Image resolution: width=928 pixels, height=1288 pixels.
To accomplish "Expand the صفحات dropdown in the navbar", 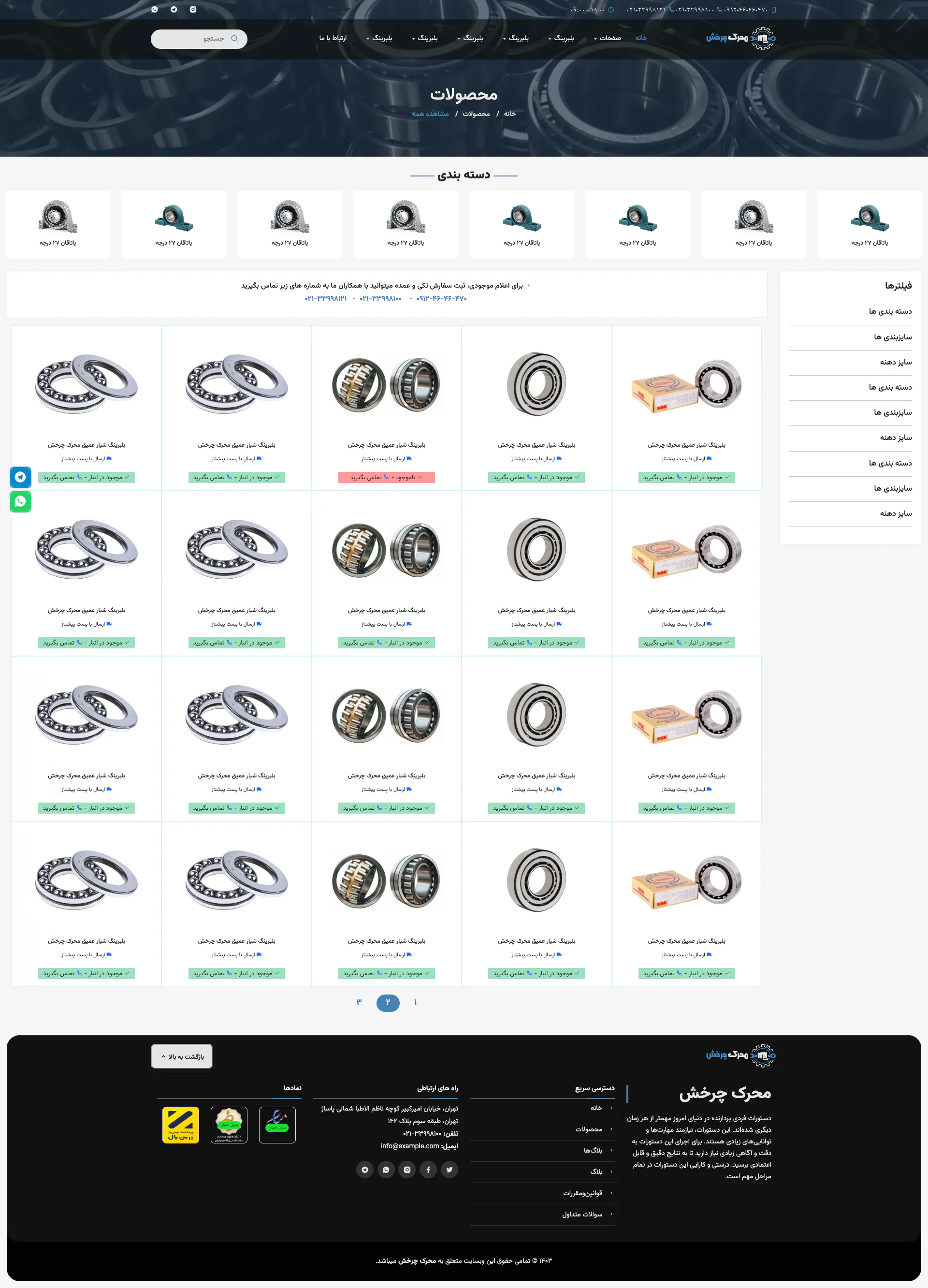I will coord(608,38).
